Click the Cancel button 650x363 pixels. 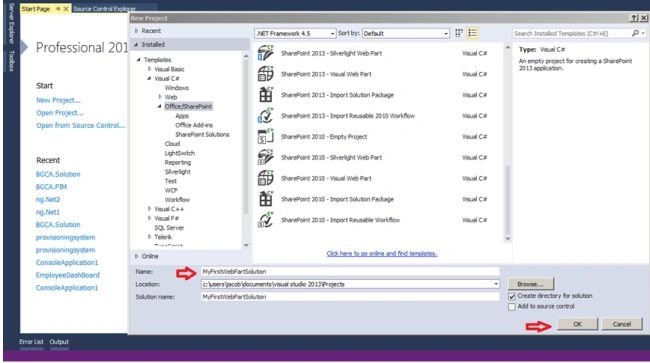coord(622,324)
